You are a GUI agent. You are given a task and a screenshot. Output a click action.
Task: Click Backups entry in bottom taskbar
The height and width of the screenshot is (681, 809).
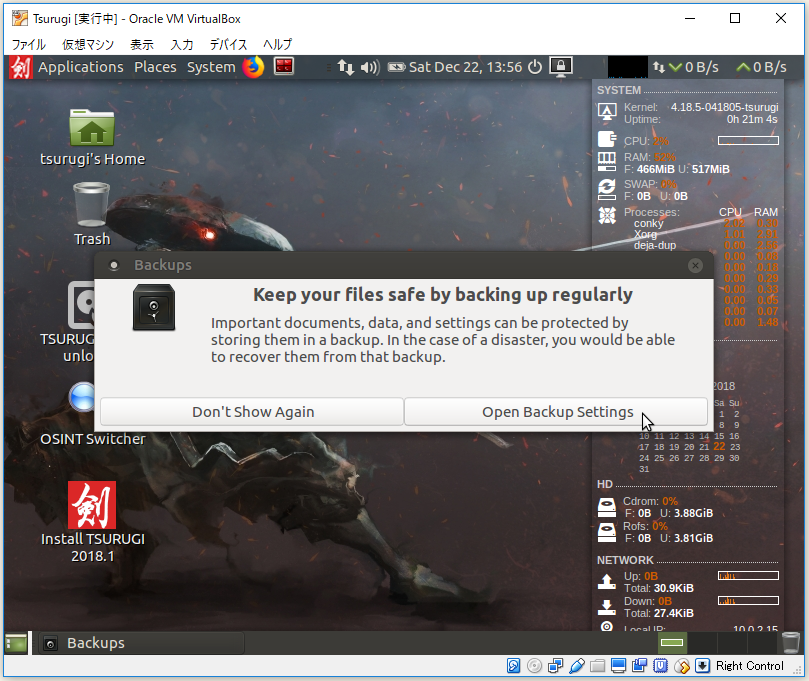(x=141, y=643)
